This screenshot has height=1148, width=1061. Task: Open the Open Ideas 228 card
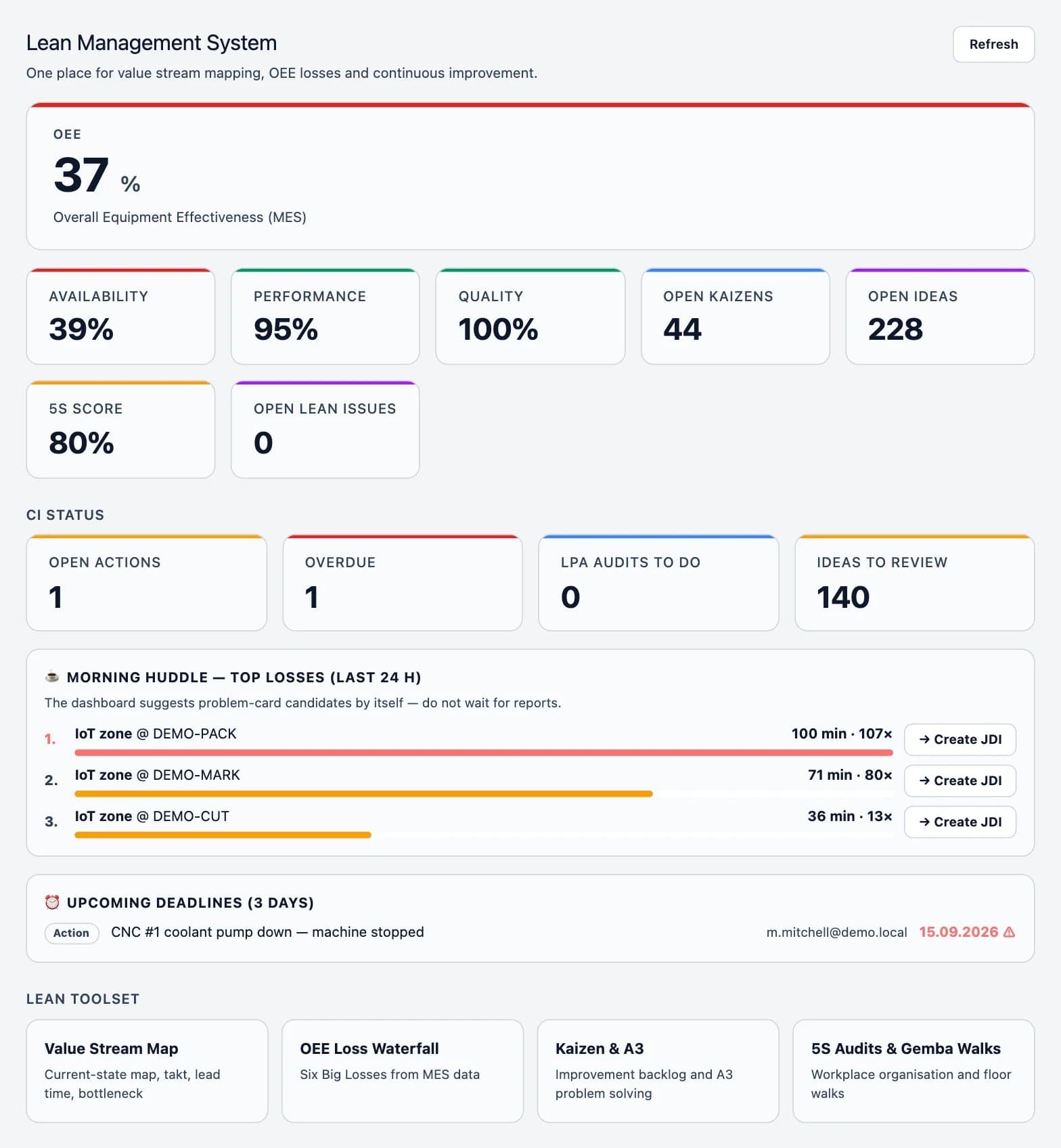940,316
